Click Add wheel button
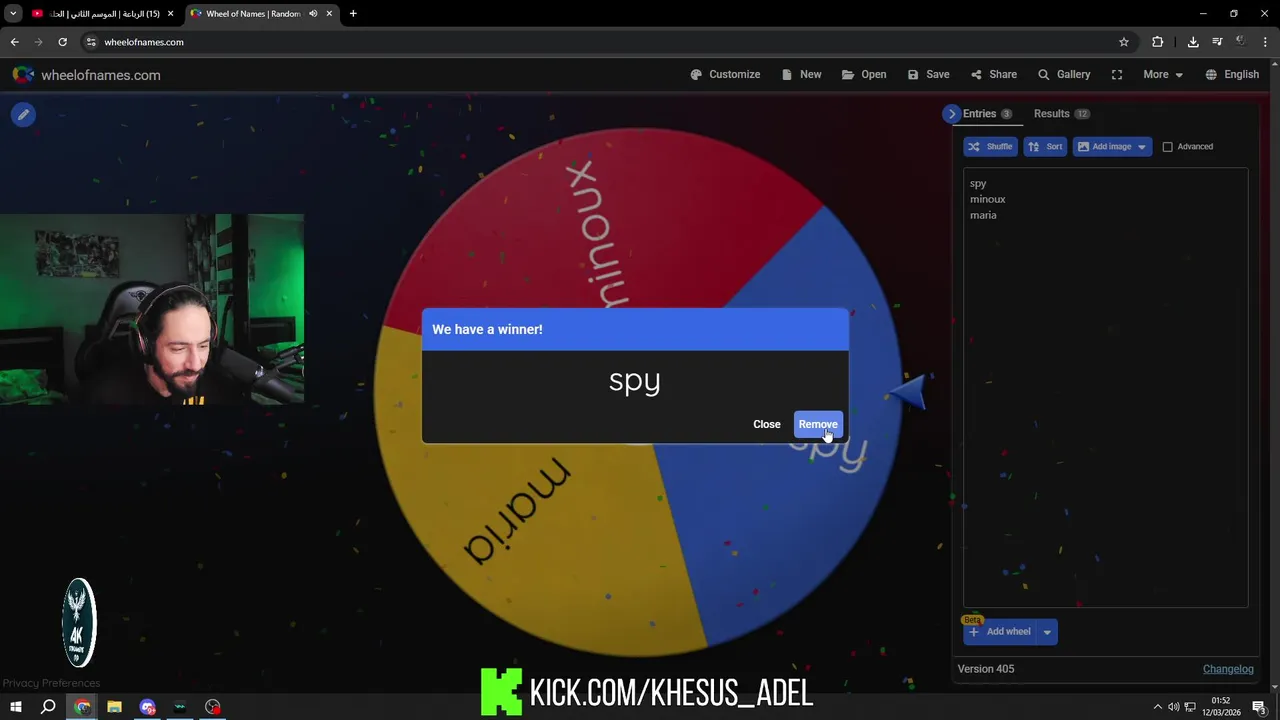This screenshot has height=720, width=1280. (x=999, y=631)
